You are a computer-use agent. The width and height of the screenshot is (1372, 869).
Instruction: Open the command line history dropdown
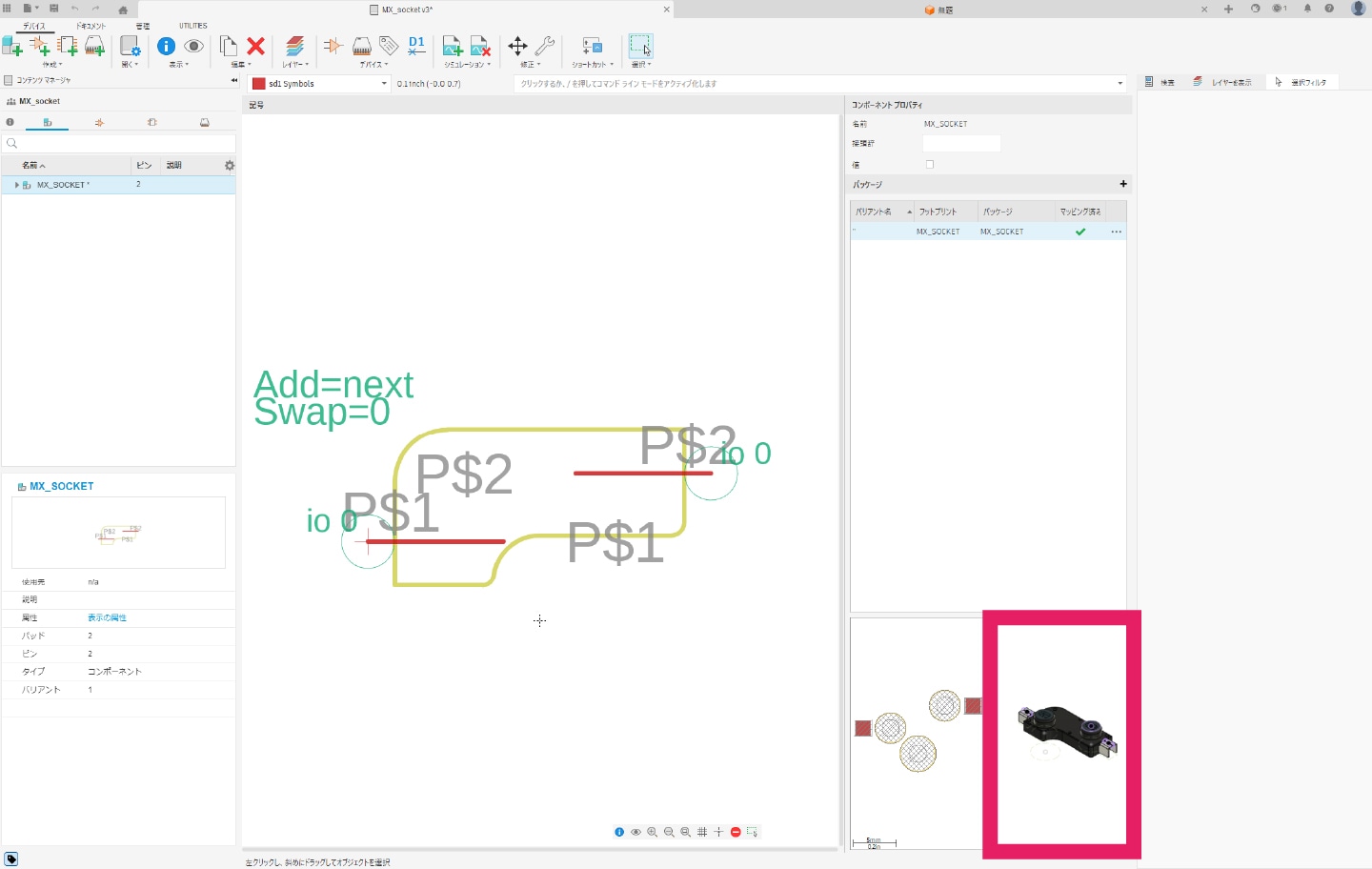pyautogui.click(x=1120, y=84)
